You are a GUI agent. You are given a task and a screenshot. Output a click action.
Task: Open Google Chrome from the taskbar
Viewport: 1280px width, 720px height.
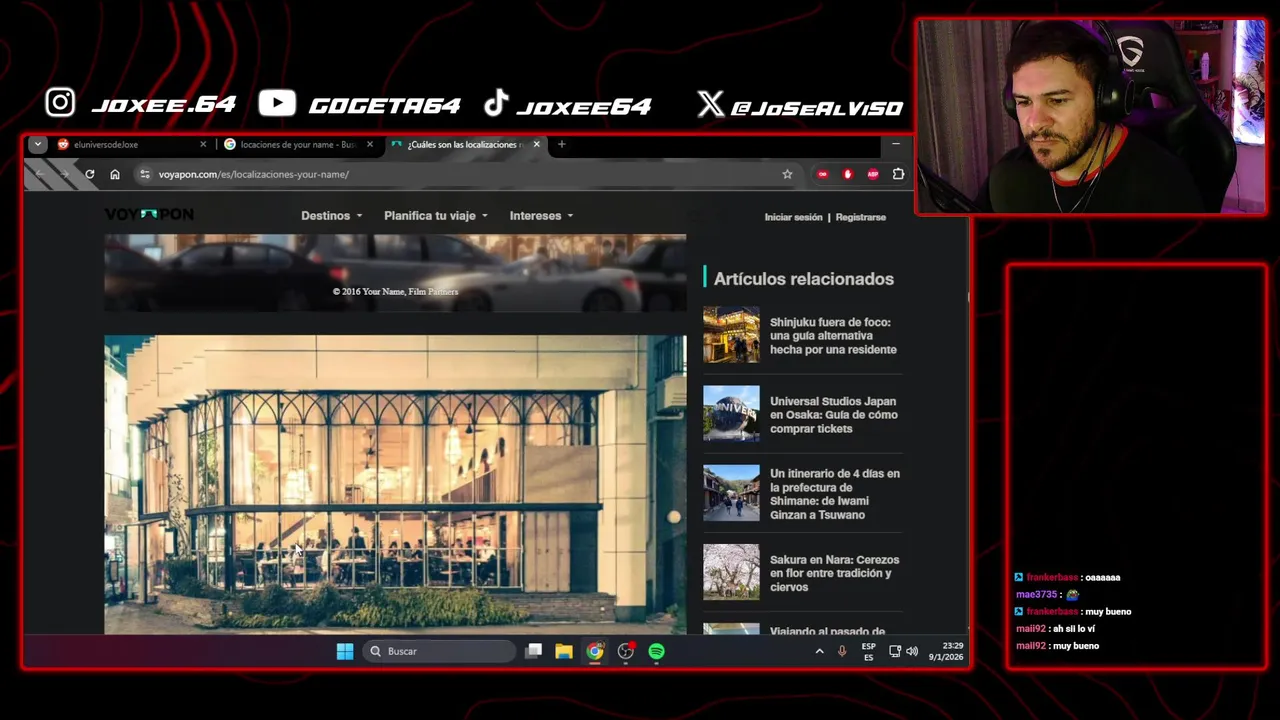[595, 651]
